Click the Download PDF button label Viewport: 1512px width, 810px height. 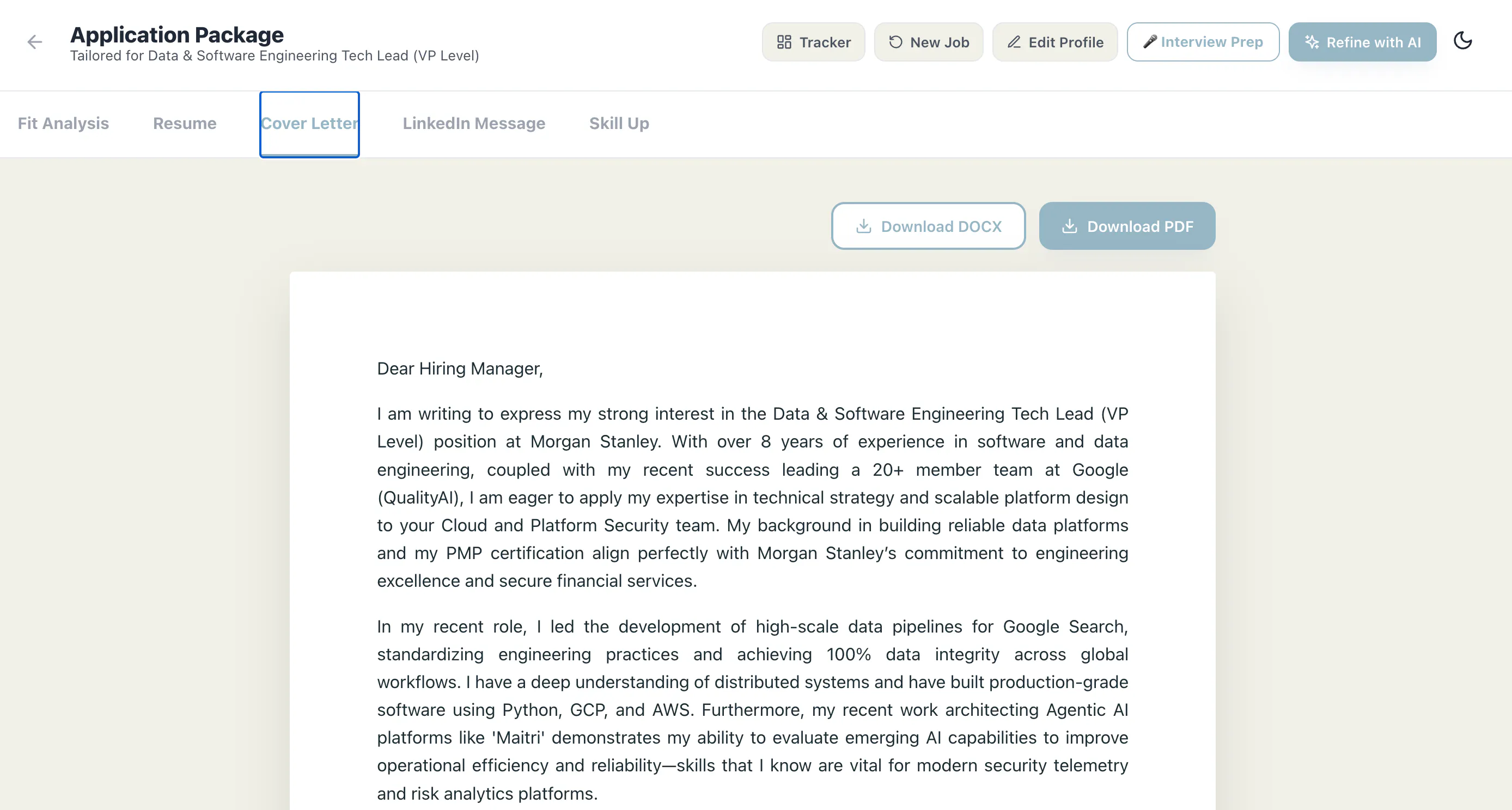[1140, 226]
